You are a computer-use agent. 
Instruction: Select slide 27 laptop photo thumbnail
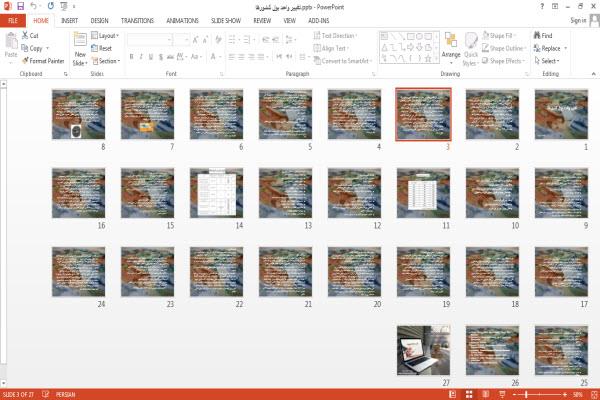[423, 350]
